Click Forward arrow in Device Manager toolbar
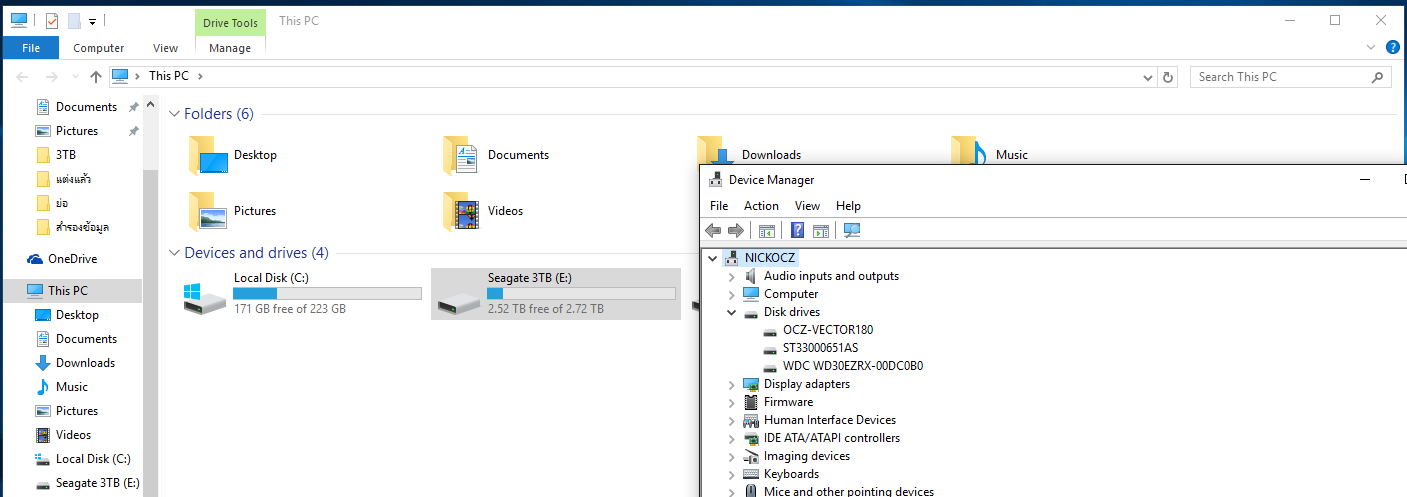This screenshot has width=1407, height=497. tap(736, 231)
